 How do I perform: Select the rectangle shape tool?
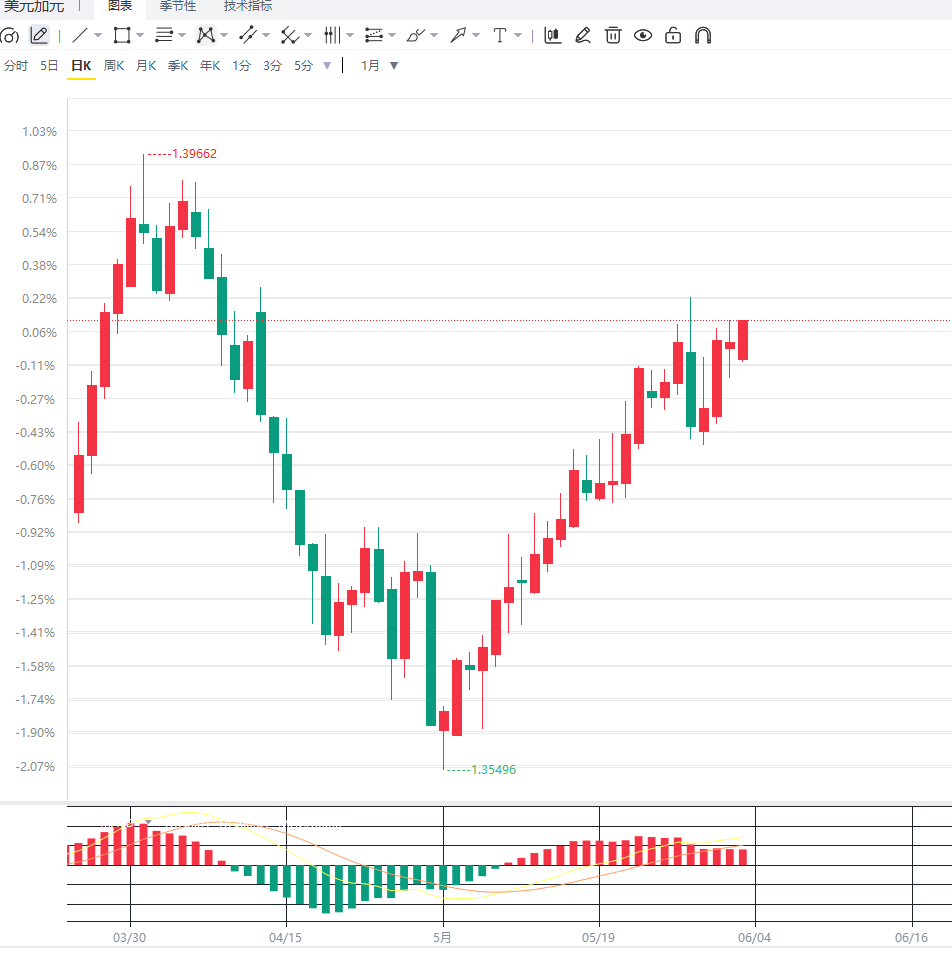coord(122,35)
